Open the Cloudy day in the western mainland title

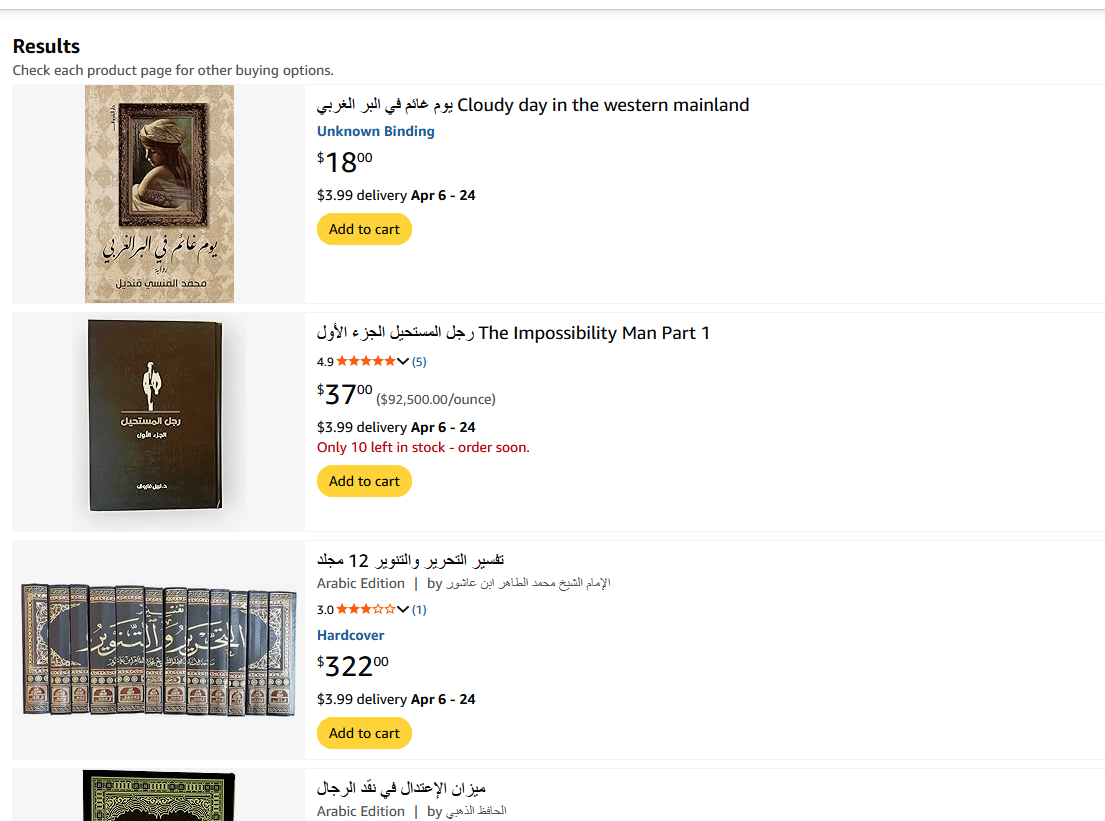point(533,105)
